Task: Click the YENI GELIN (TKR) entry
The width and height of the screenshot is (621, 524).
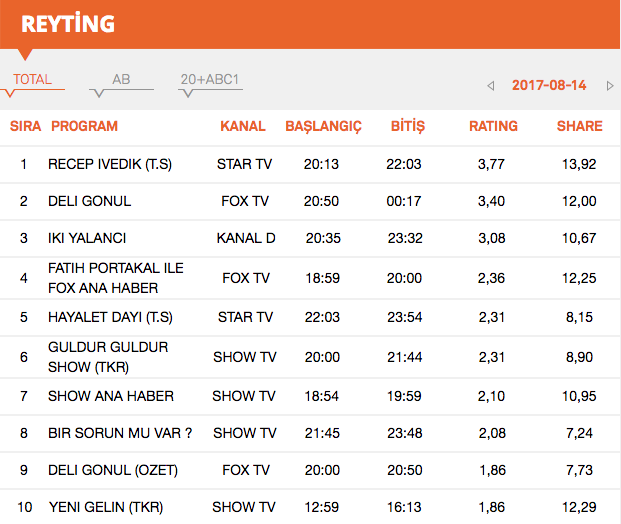Action: (105, 507)
